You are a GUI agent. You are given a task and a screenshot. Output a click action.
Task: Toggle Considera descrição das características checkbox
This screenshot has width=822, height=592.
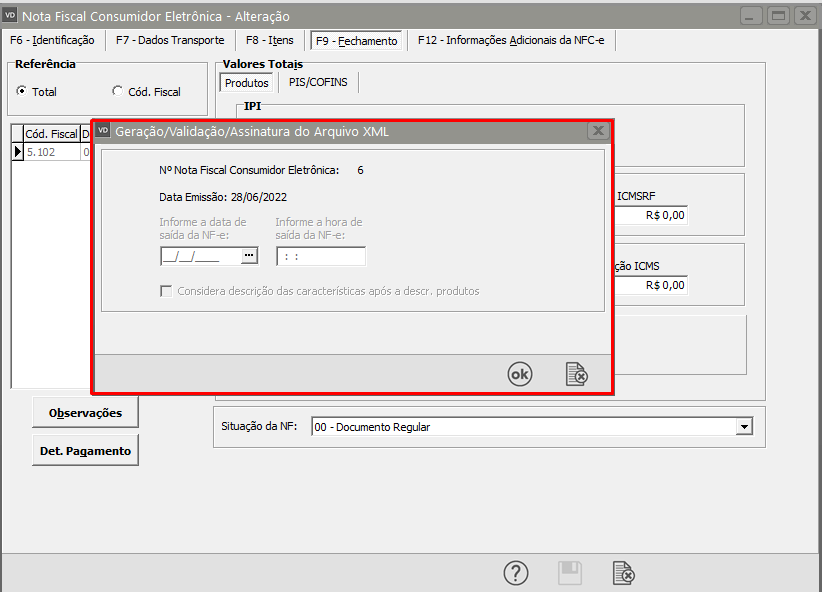pyautogui.click(x=167, y=291)
